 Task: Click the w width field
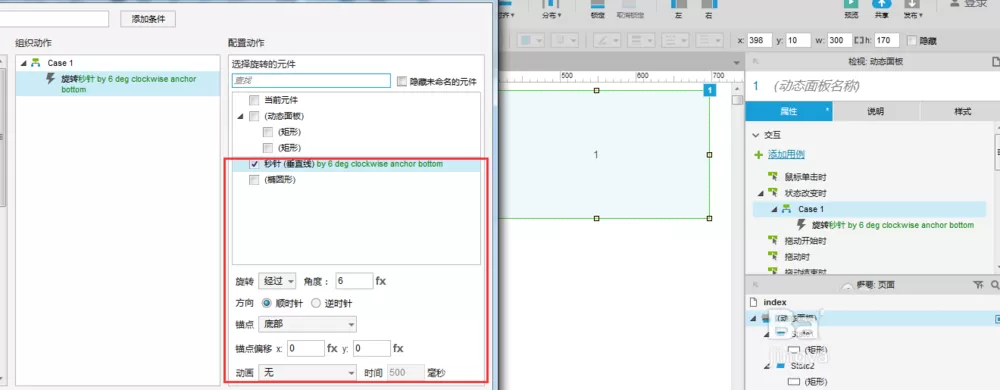[x=839, y=40]
